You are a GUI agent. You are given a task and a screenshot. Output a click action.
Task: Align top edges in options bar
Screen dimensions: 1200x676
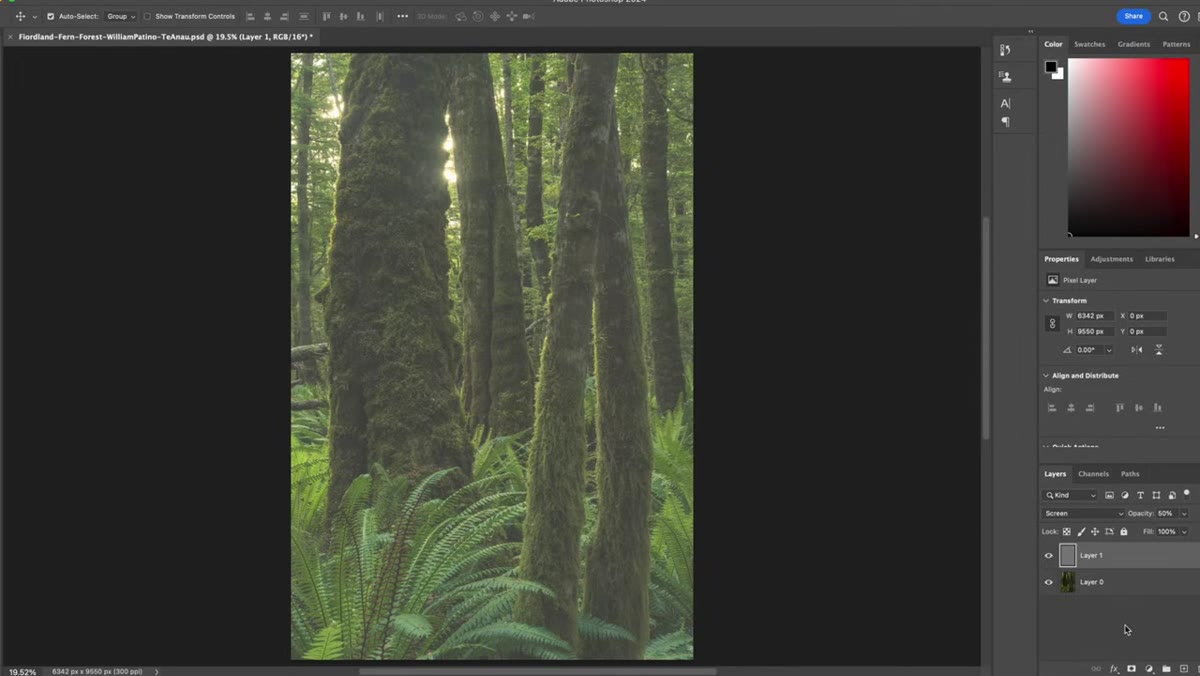click(327, 16)
